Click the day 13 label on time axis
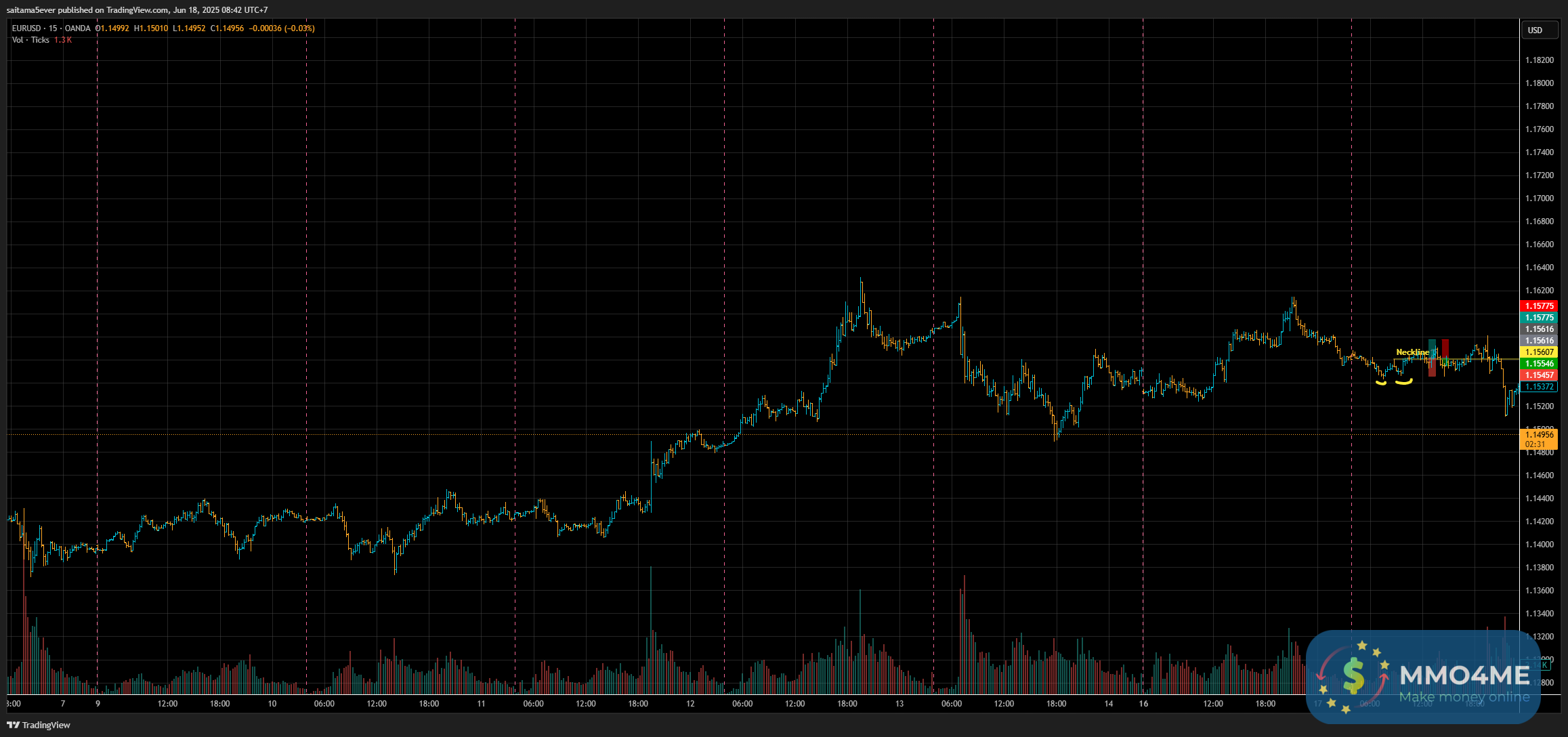This screenshot has width=1568, height=737. click(x=899, y=704)
